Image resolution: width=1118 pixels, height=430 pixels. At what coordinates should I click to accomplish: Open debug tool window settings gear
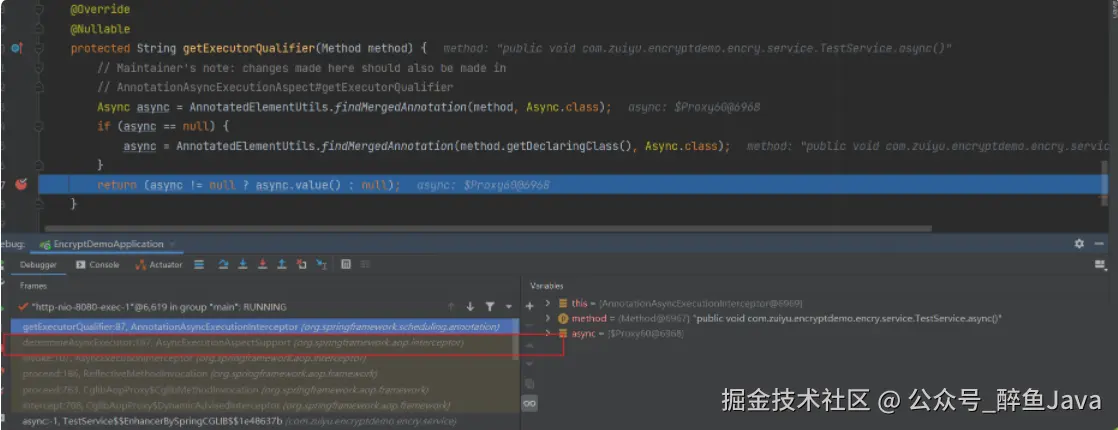coord(1079,244)
